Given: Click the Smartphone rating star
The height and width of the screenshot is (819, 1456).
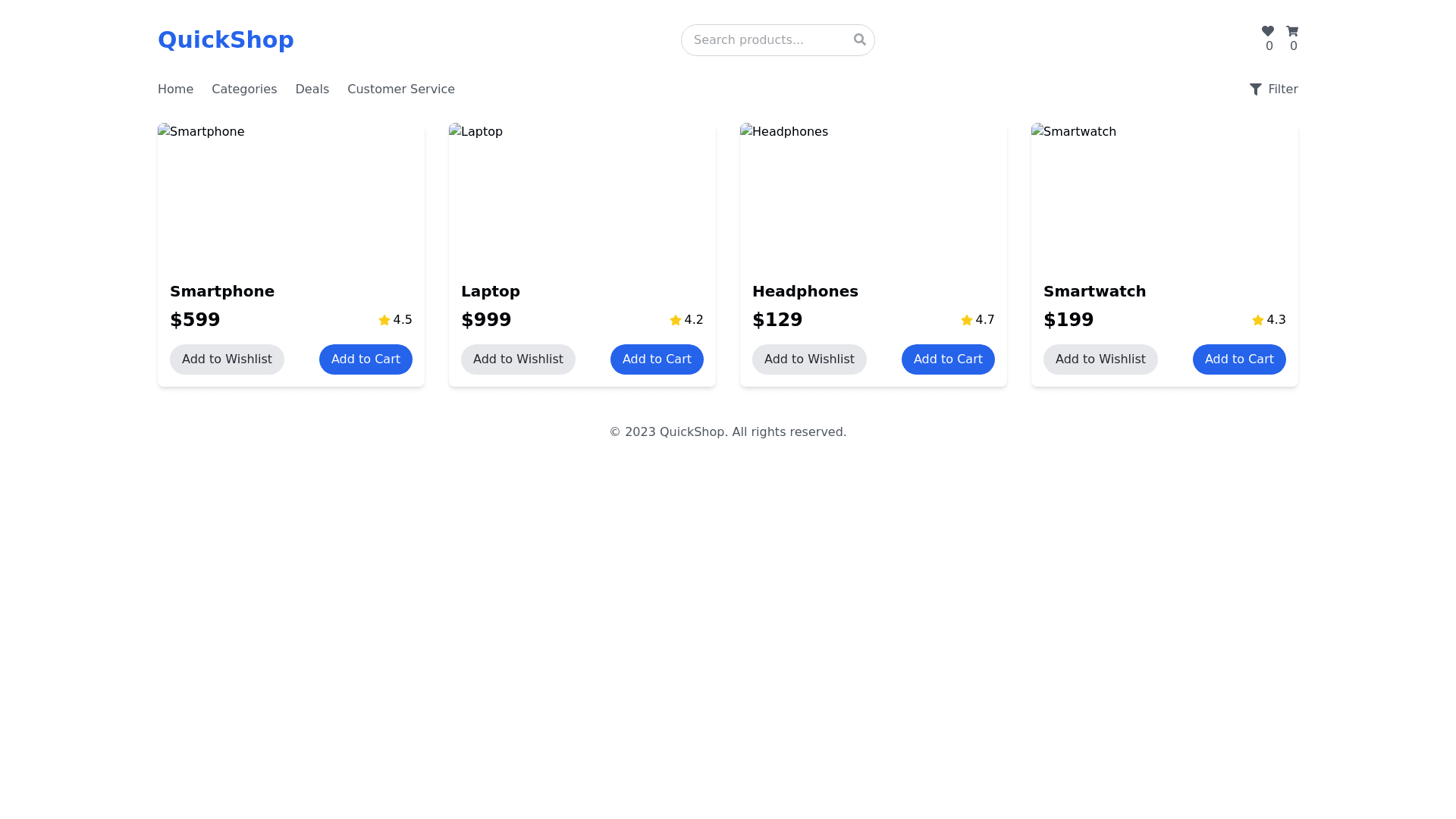Looking at the screenshot, I should [x=384, y=320].
